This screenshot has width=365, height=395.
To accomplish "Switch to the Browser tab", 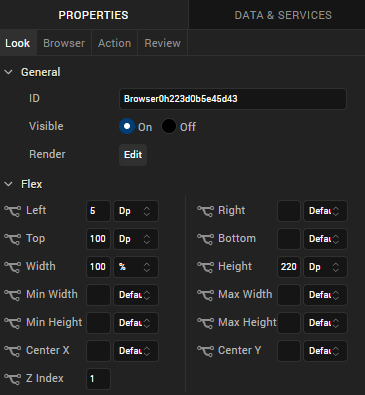I will [64, 43].
